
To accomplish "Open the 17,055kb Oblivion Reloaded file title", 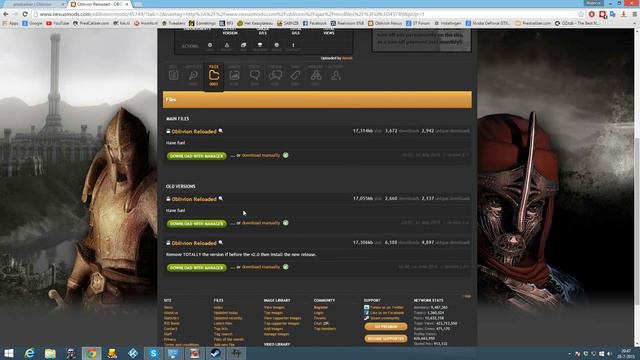I will 194,199.
